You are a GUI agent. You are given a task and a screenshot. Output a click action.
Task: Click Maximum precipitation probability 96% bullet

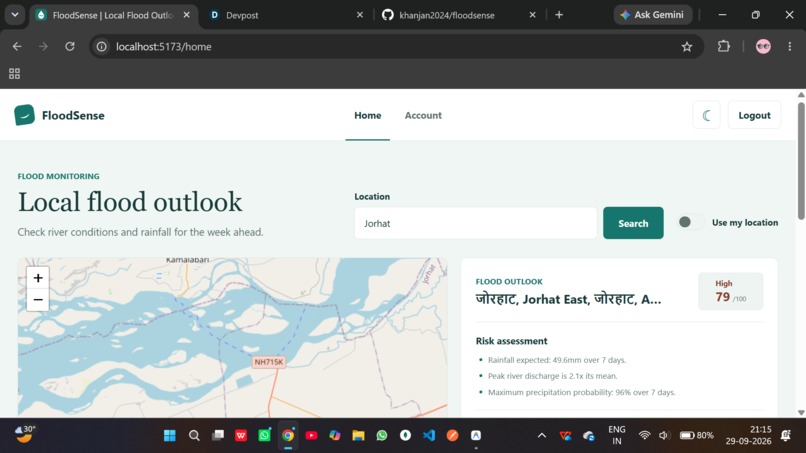coord(581,392)
